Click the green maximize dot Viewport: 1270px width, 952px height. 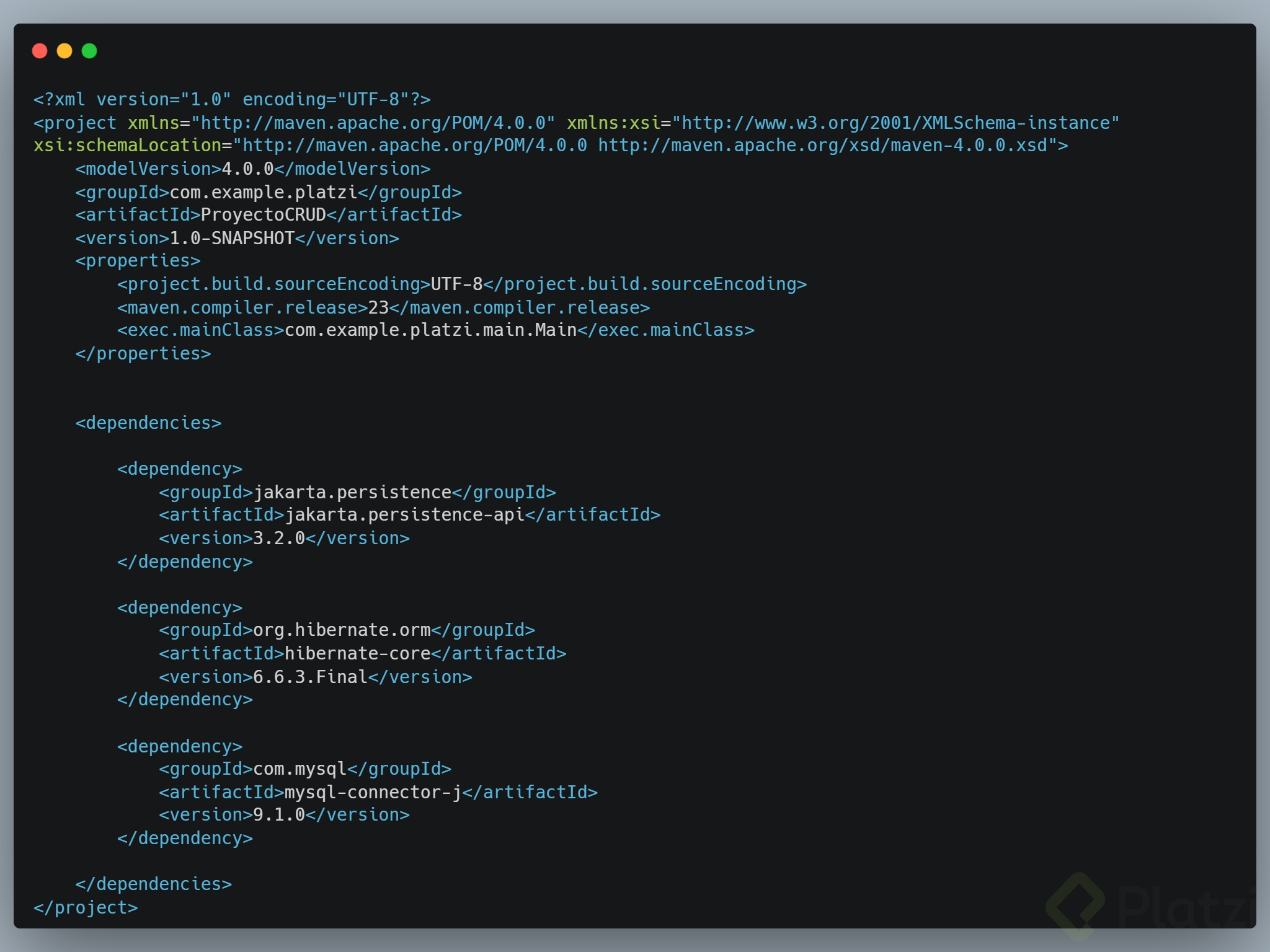point(89,51)
